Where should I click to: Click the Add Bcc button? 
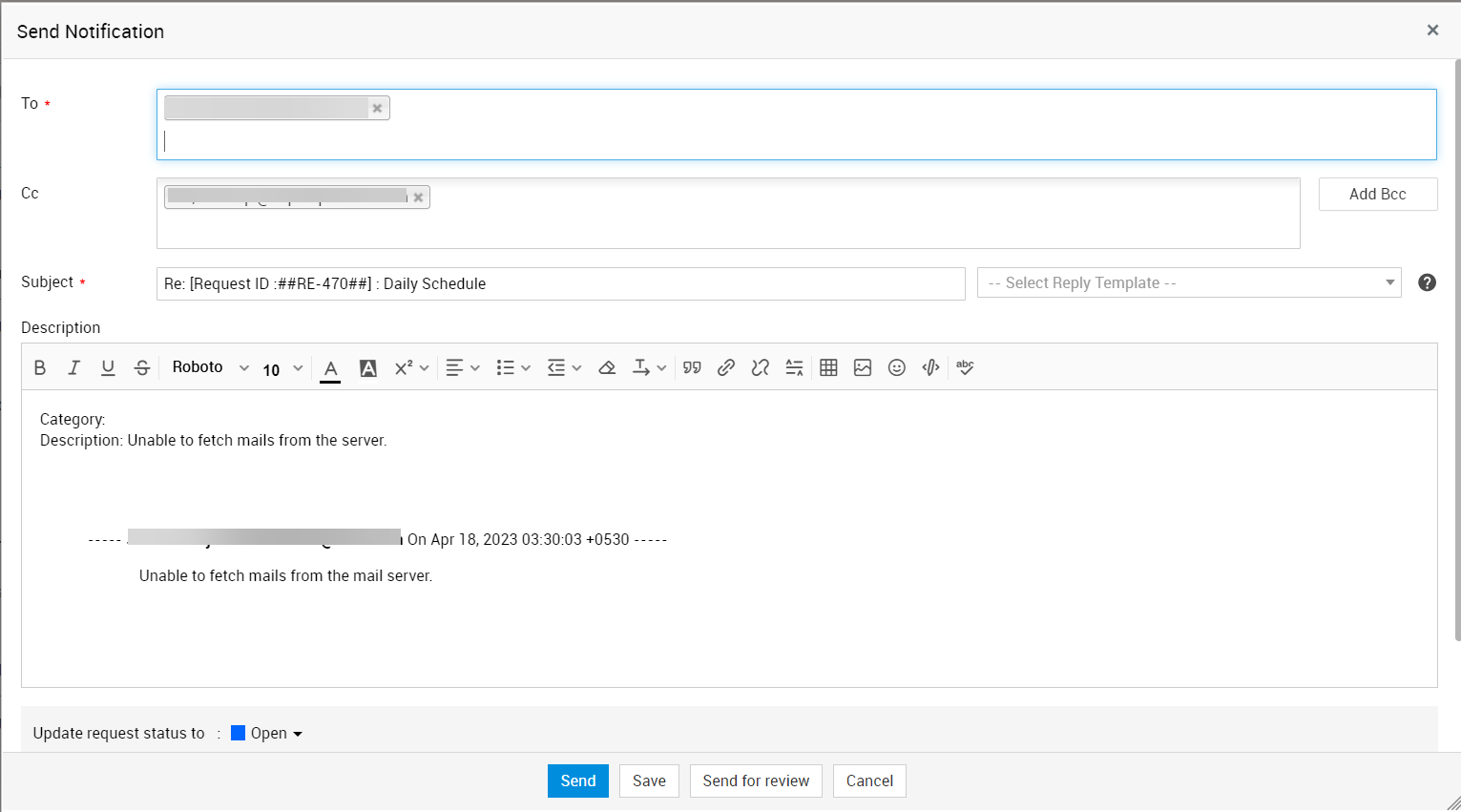tap(1377, 195)
